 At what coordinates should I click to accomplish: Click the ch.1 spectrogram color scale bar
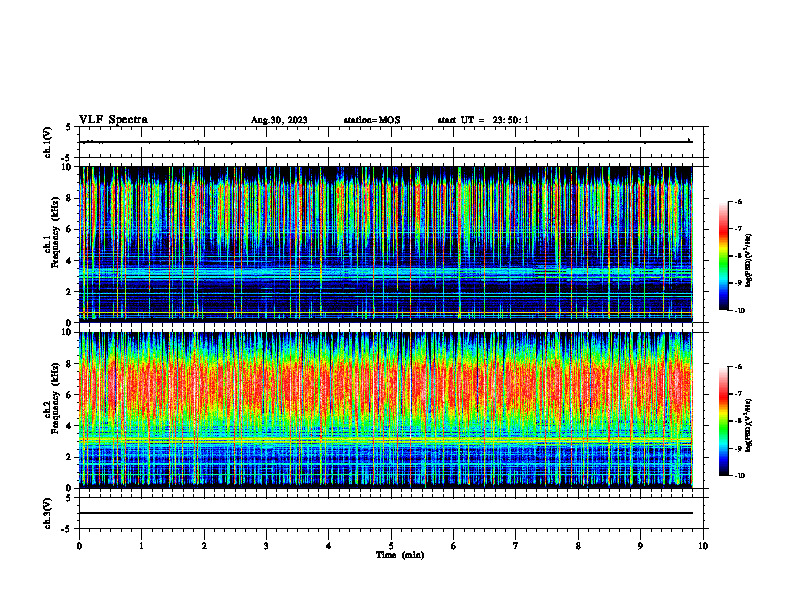[724, 256]
